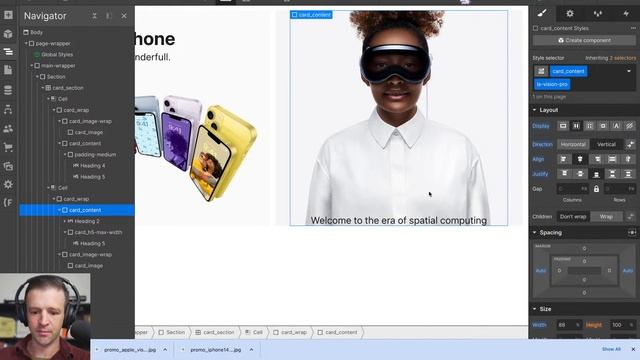Image resolution: width=640 pixels, height=360 pixels.
Task: Collapse the card_section tree node
Action: [42, 88]
